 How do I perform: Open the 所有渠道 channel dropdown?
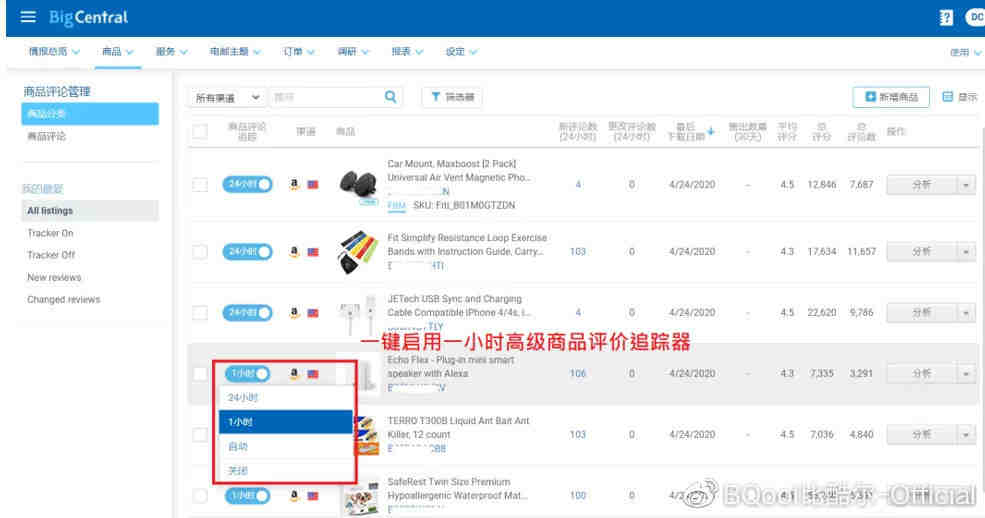(x=227, y=97)
